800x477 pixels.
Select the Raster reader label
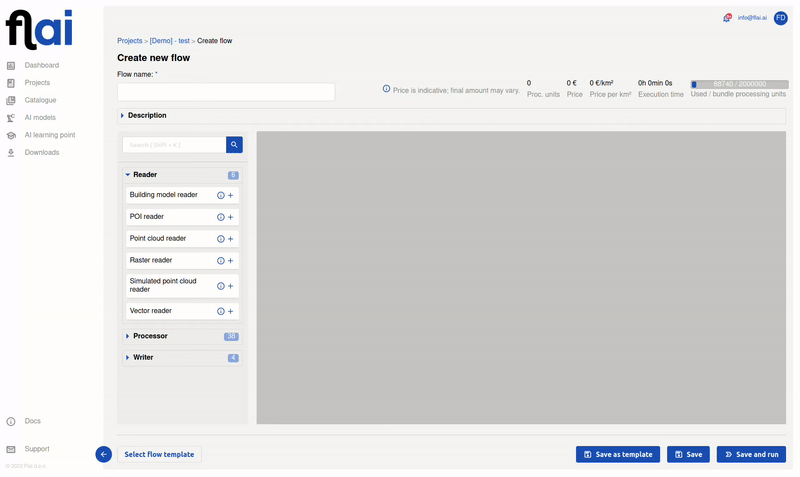151,260
